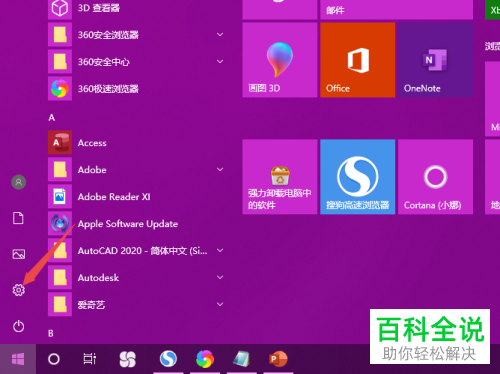The image size is (500, 374).
Task: Open Adobe Reader XI icon
Action: (x=60, y=197)
